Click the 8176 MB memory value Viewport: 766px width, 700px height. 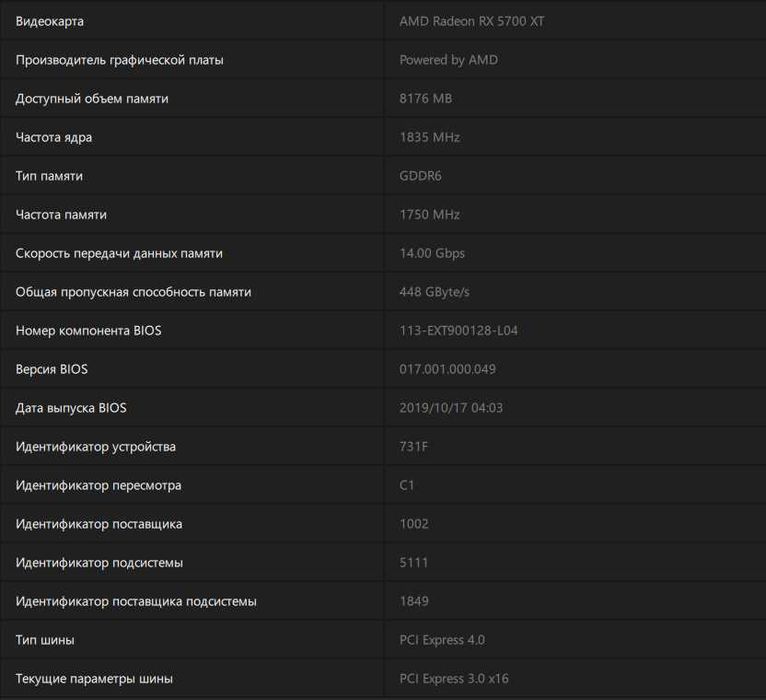pos(426,99)
